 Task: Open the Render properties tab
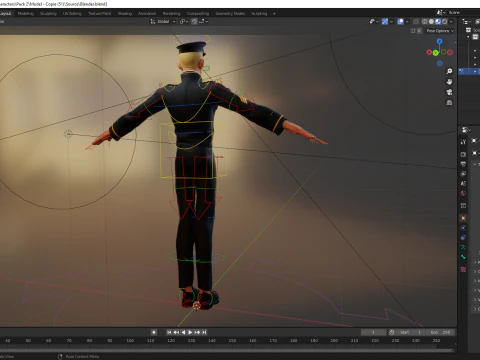pyautogui.click(x=463, y=154)
